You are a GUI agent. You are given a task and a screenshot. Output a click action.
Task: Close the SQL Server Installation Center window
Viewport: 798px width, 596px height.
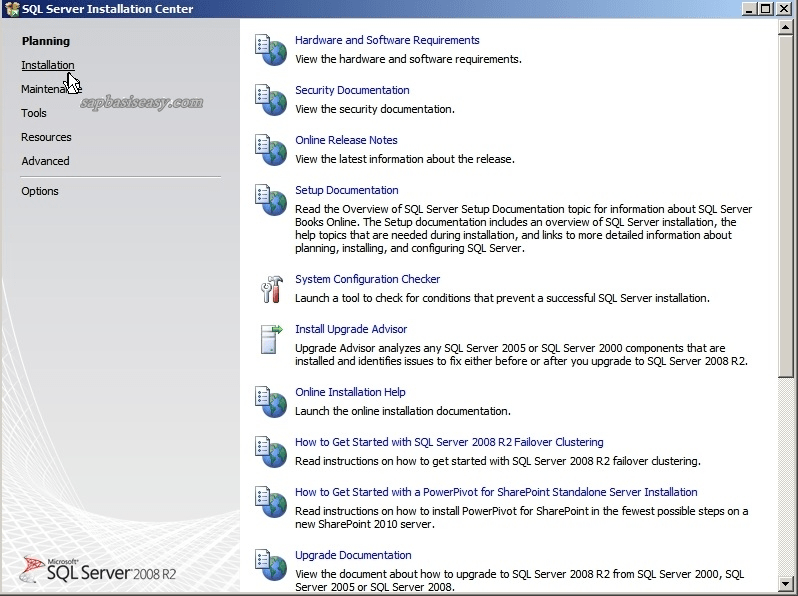784,9
